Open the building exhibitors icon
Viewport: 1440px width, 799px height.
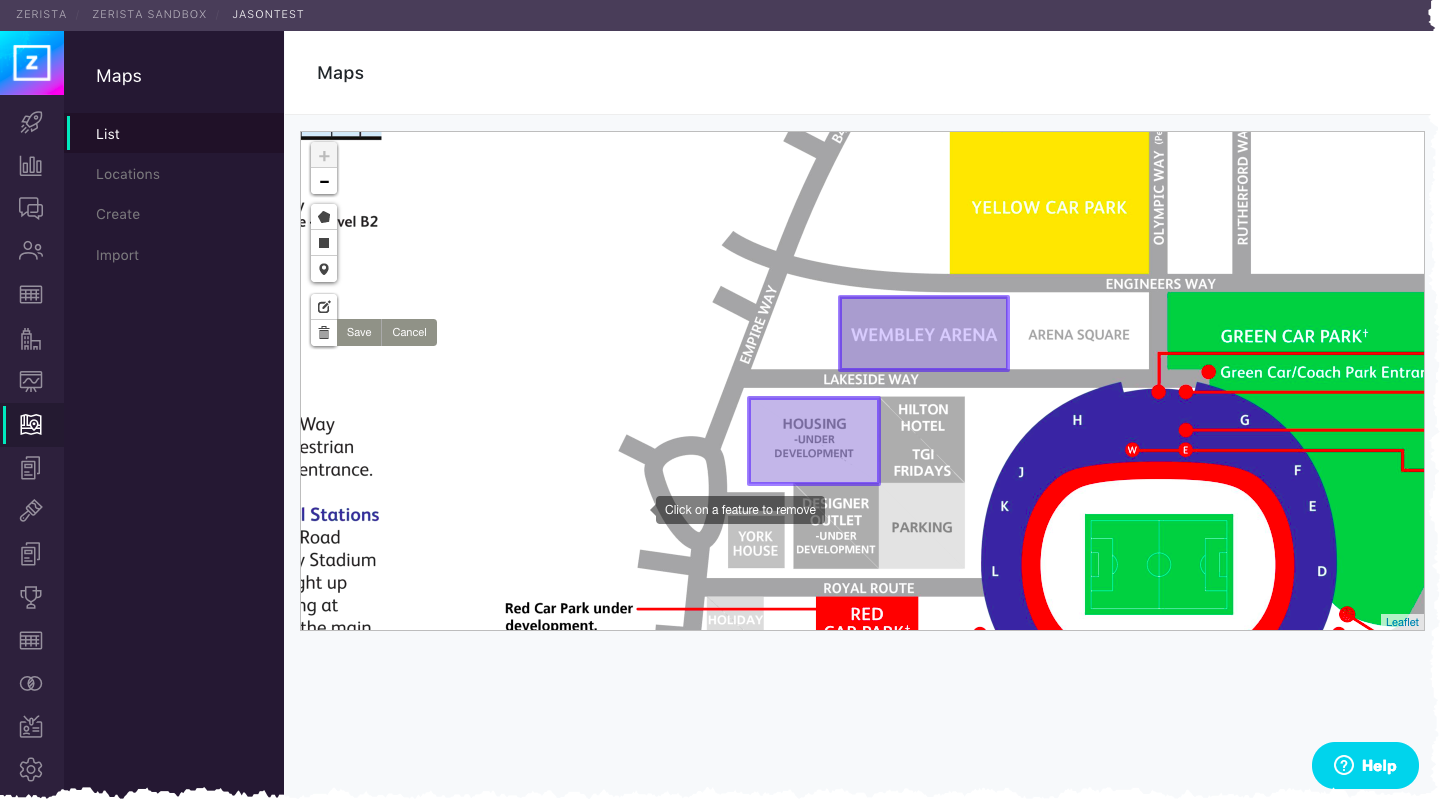coord(31,339)
